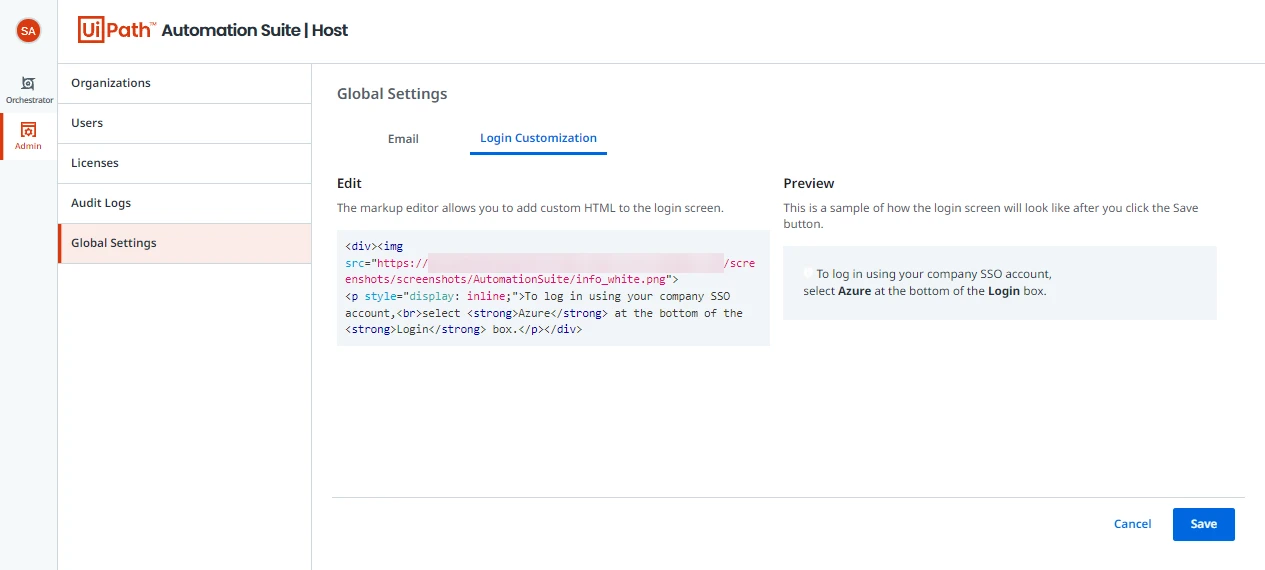
Task: Click the info image in the login preview
Action: [x=809, y=273]
